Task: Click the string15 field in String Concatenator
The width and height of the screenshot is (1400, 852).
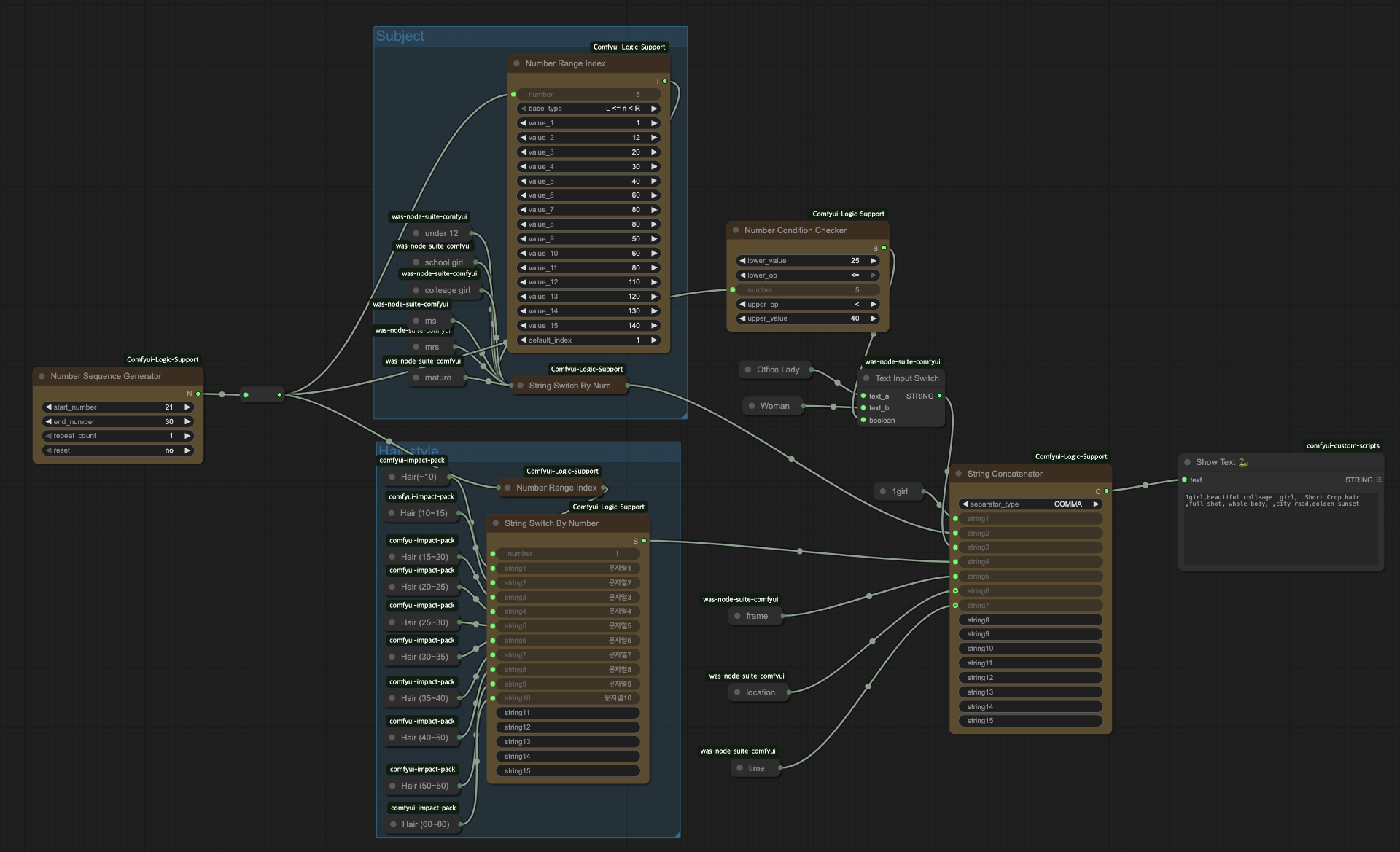Action: (1030, 721)
